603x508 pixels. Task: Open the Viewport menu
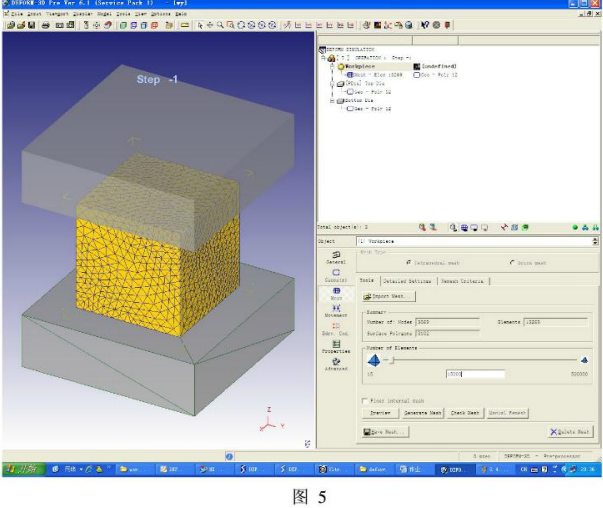tap(57, 14)
